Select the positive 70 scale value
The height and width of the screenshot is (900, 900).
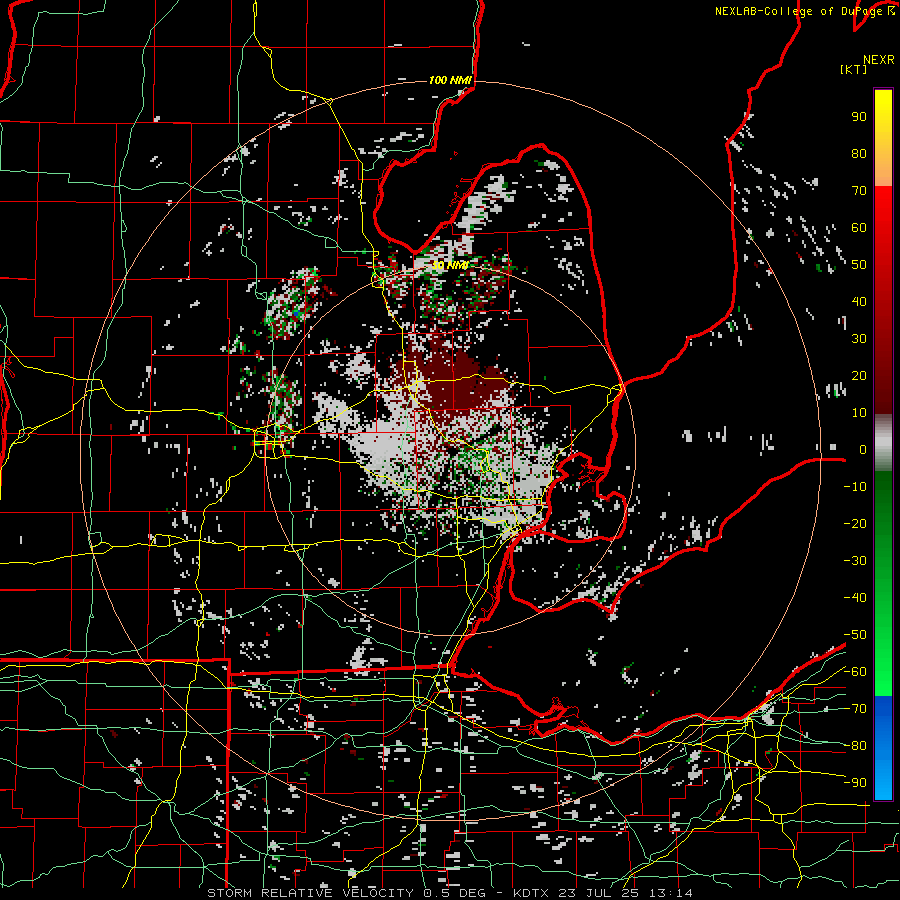[859, 191]
